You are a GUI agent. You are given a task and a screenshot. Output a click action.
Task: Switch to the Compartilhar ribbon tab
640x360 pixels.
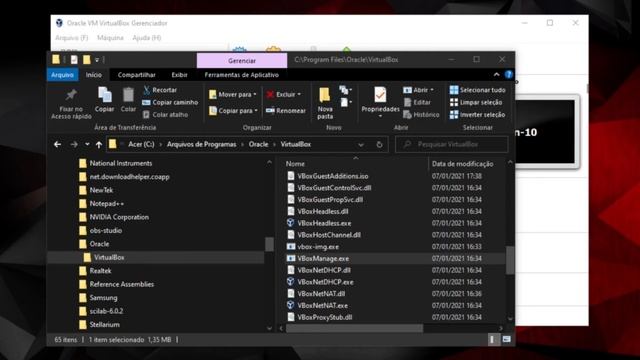[x=136, y=75]
